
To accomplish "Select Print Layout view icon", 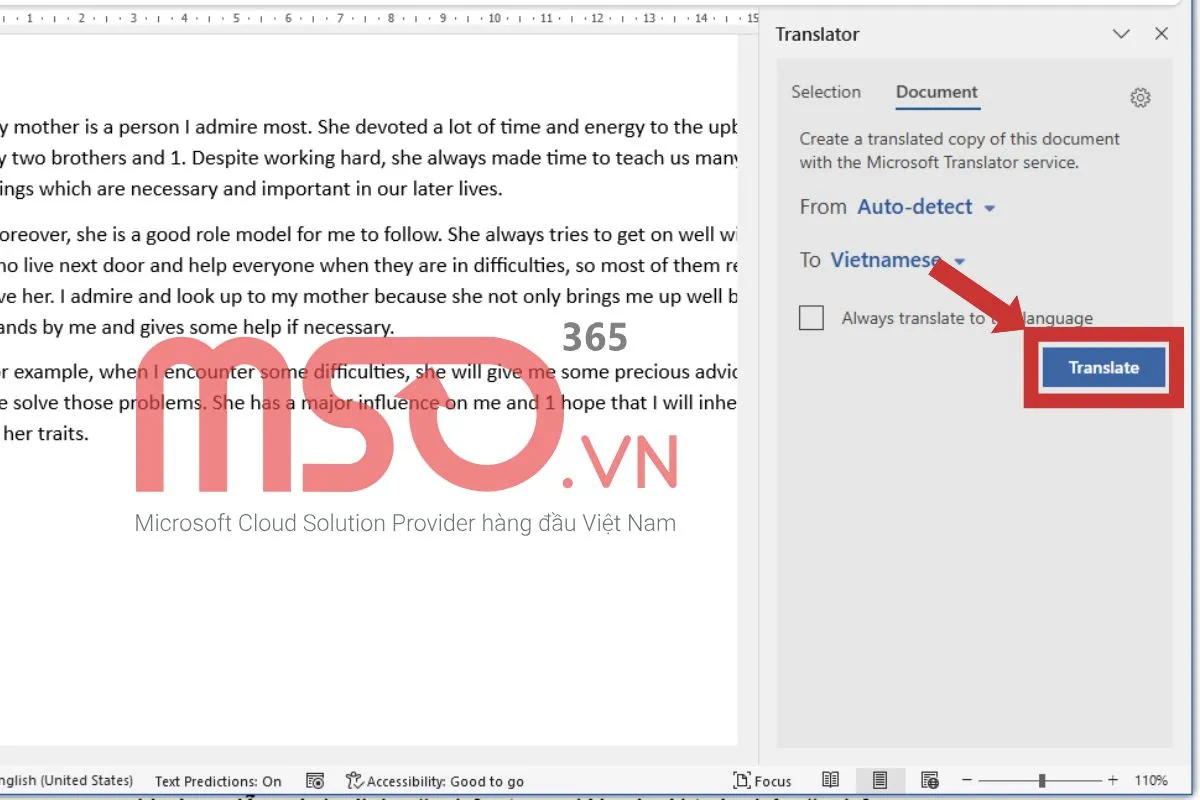I will (x=880, y=780).
